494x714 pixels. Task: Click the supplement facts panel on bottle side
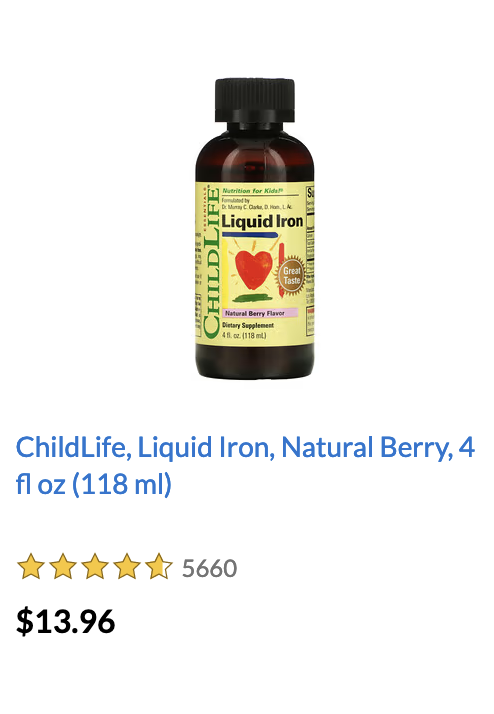tap(310, 260)
